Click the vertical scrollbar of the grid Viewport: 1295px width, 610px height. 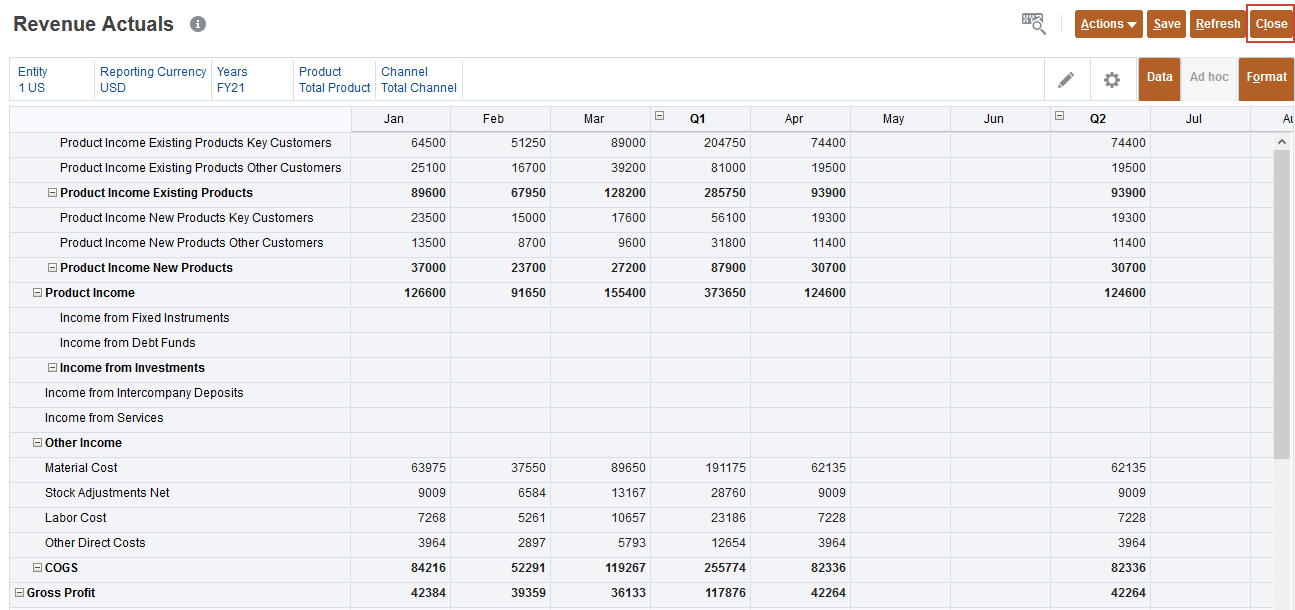click(x=1281, y=300)
